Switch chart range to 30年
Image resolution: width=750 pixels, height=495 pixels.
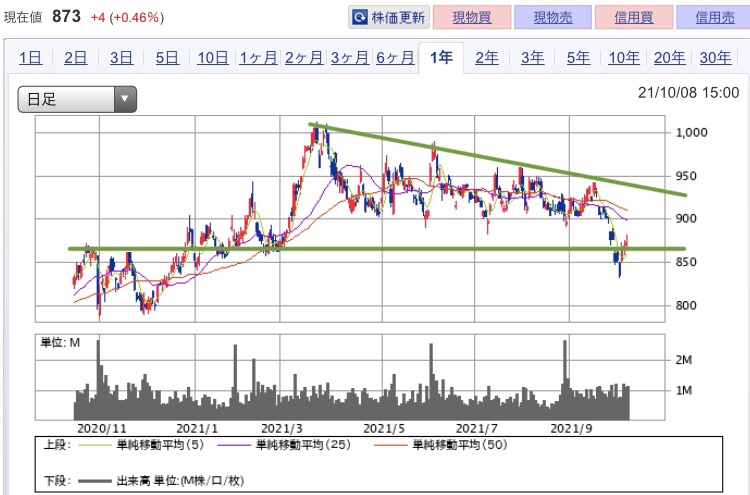click(x=715, y=58)
